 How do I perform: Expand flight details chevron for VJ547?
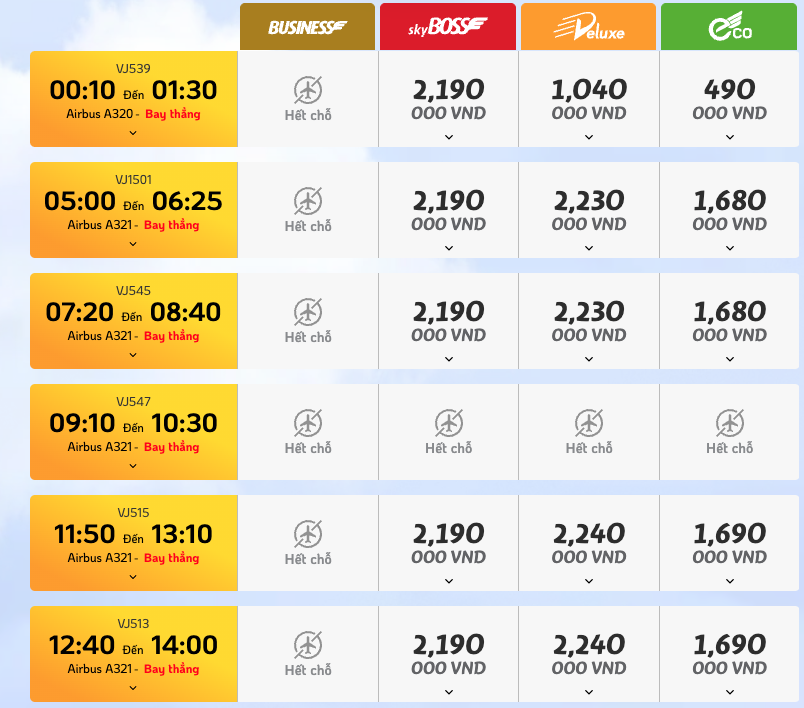133,466
